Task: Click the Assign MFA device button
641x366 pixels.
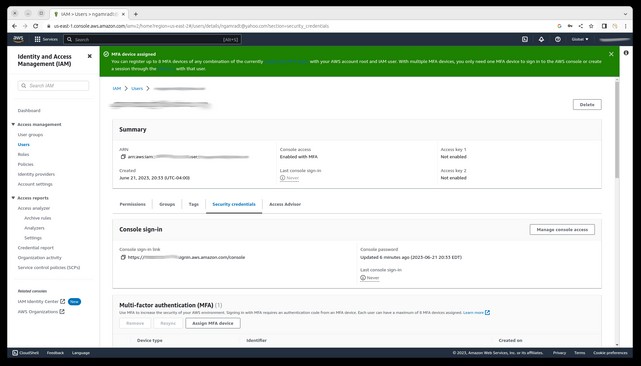Action: pyautogui.click(x=213, y=323)
